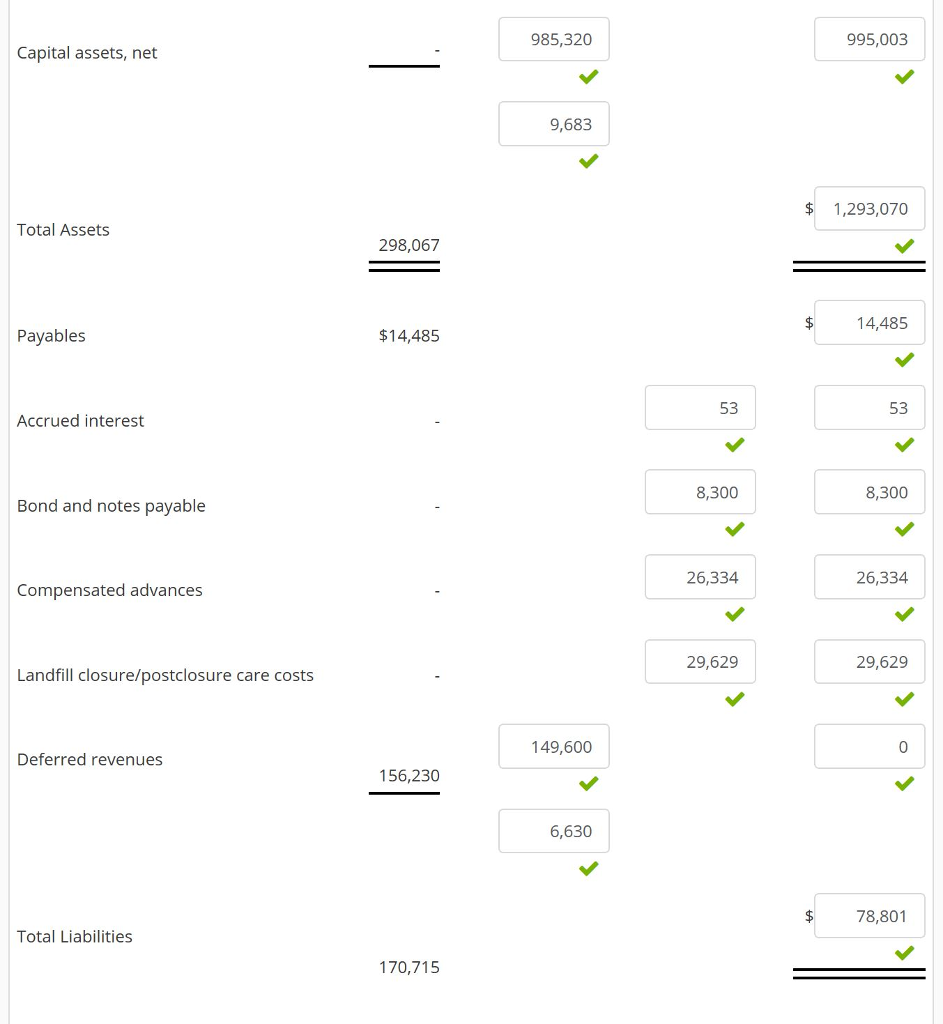Click the Payables amount box showing 14,485
Viewport: 943px width, 1024px height.
pos(869,322)
